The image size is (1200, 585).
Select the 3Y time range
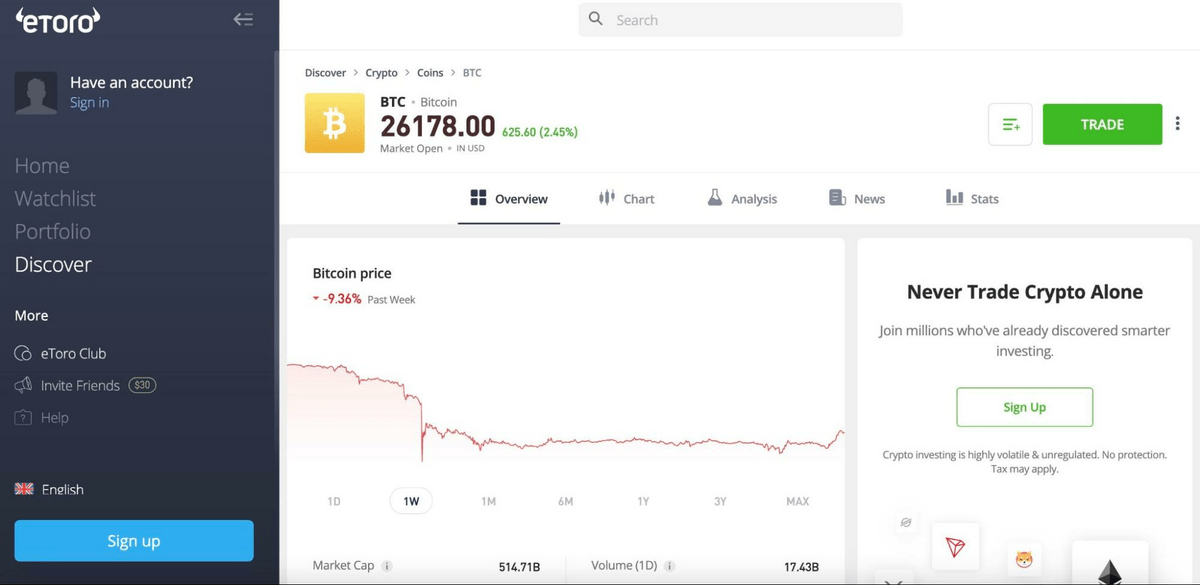click(720, 501)
